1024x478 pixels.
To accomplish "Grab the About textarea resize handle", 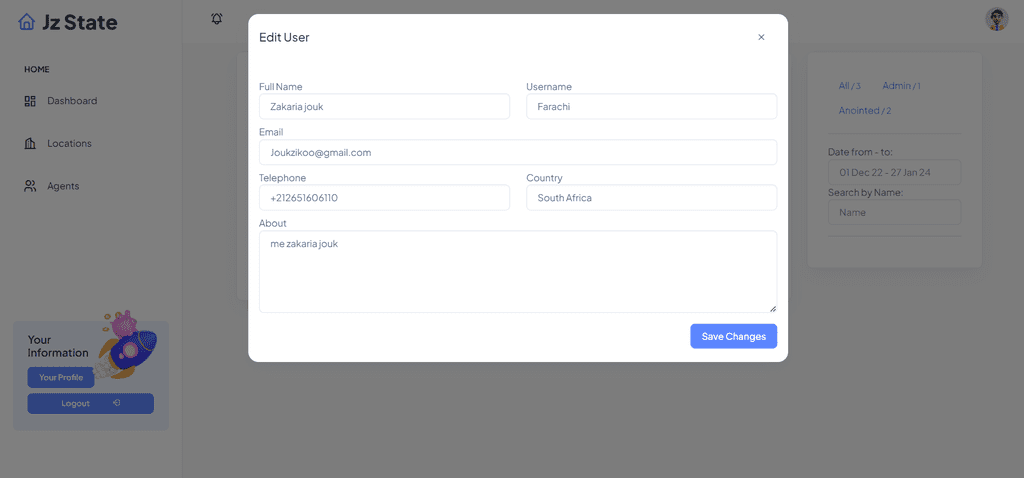I will coord(773,308).
